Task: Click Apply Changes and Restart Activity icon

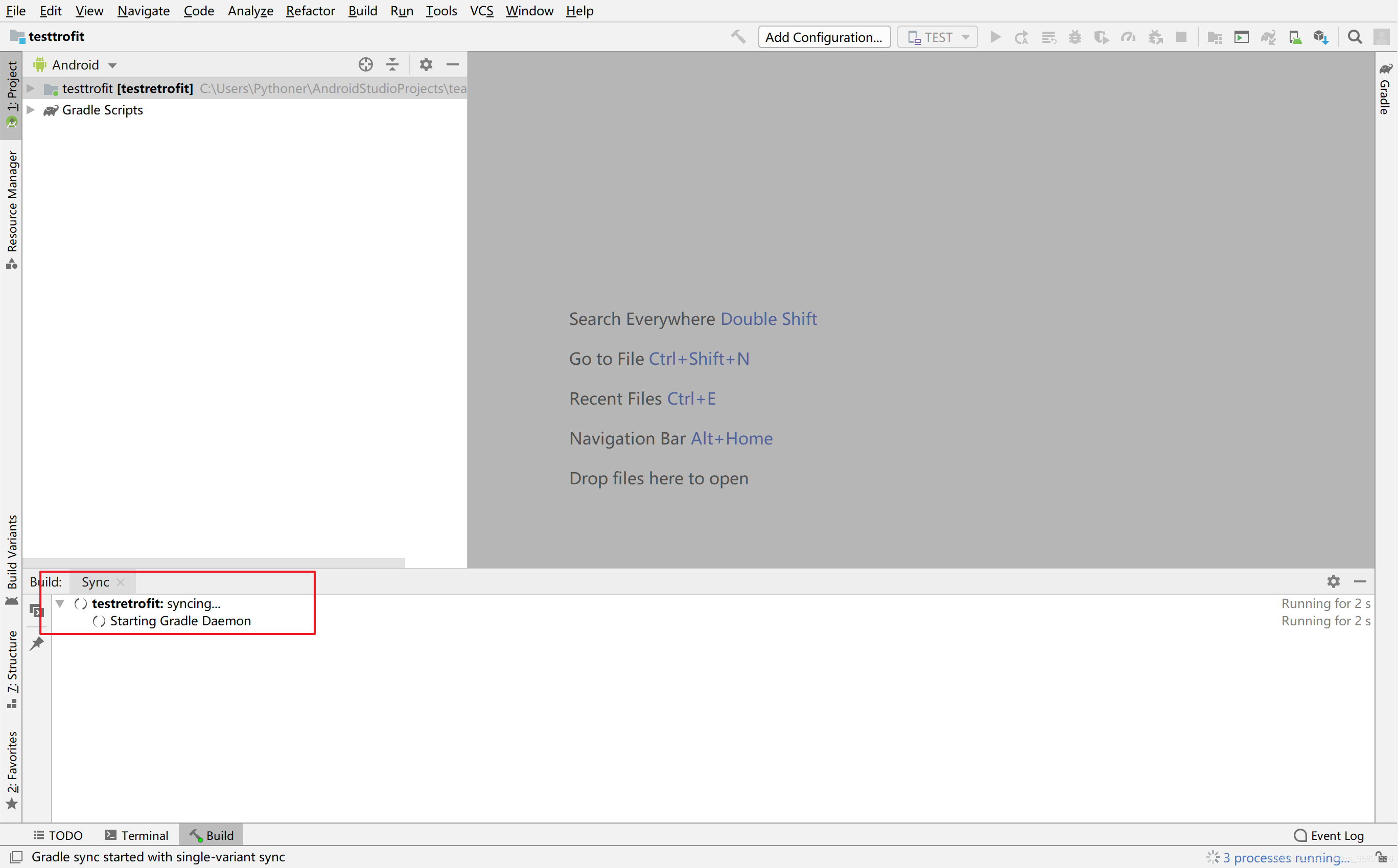Action: point(1021,37)
